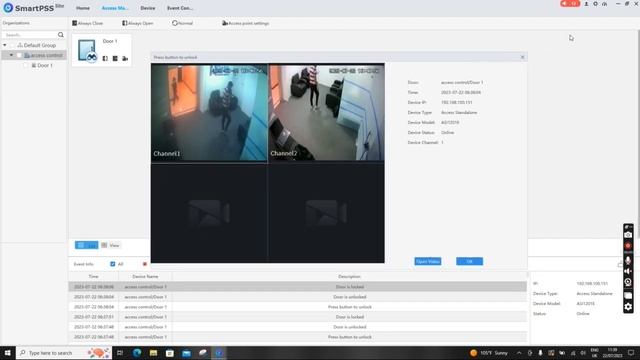Open the user account icon

pyautogui.click(x=587, y=4)
